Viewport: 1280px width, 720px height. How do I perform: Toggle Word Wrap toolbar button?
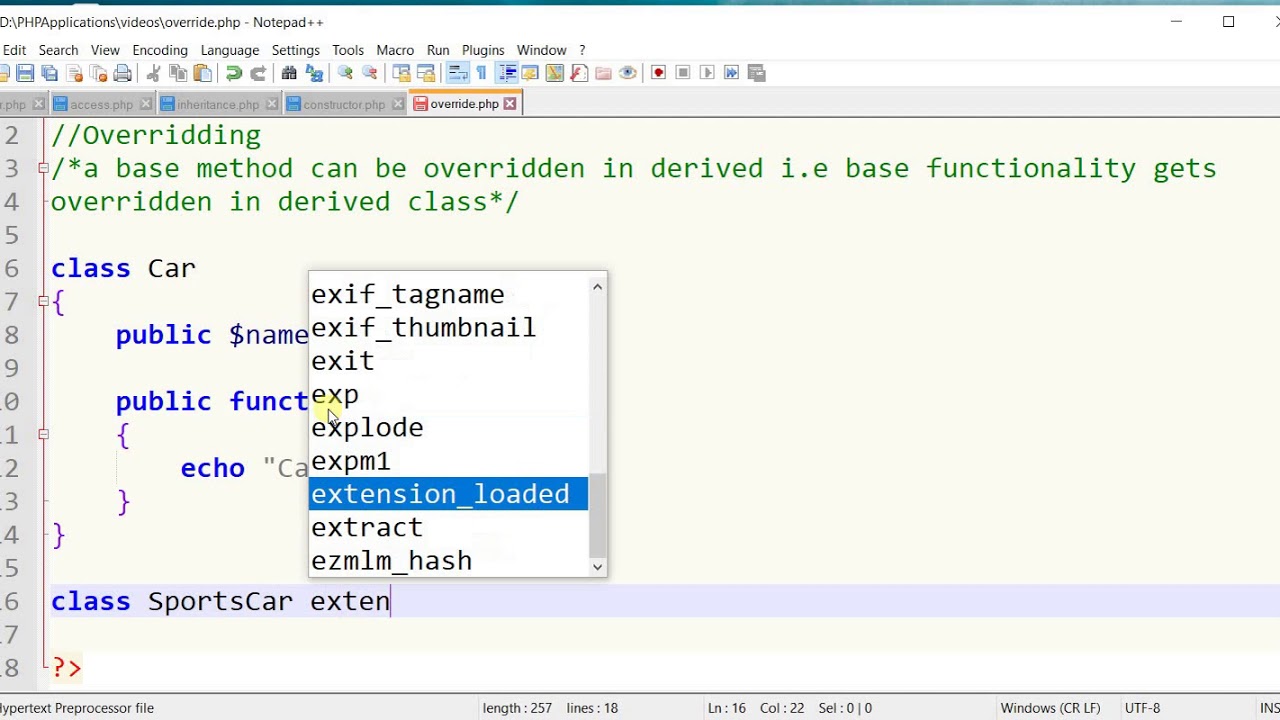pyautogui.click(x=457, y=73)
